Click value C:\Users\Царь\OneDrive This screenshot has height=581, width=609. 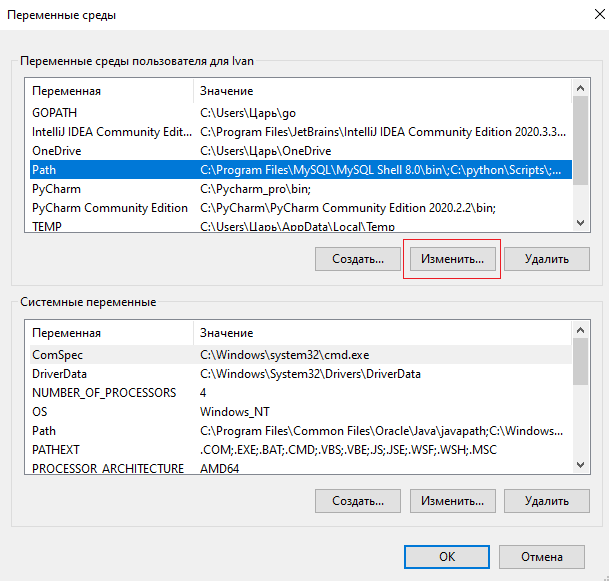pyautogui.click(x=266, y=151)
